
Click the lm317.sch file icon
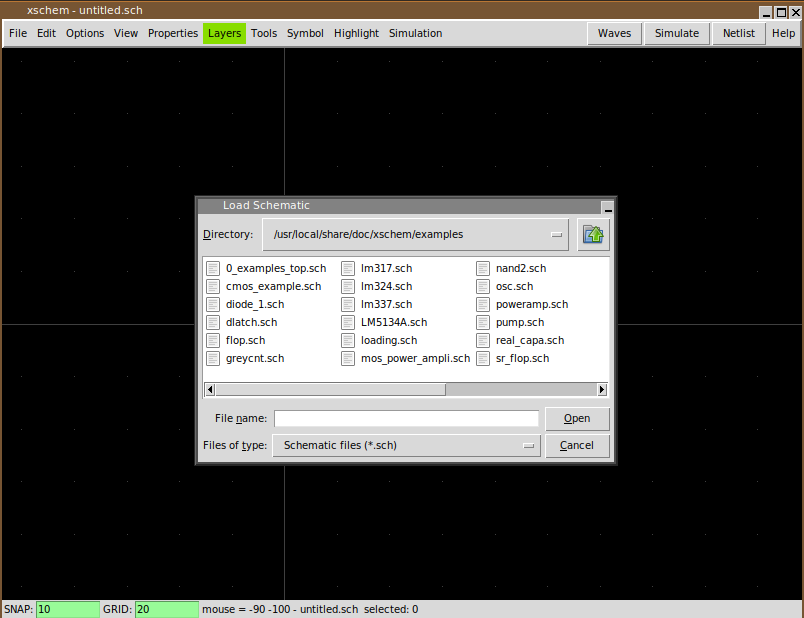pyautogui.click(x=348, y=268)
